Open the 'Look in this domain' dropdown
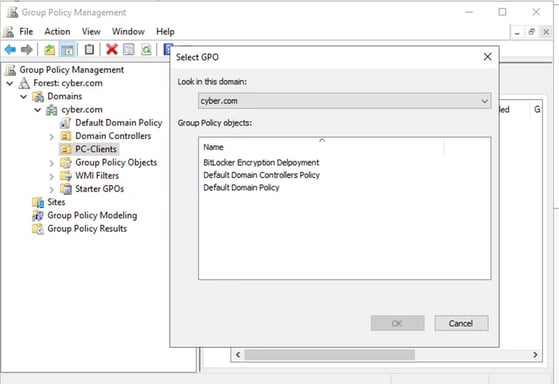Viewport: 559px width, 384px height. click(344, 101)
